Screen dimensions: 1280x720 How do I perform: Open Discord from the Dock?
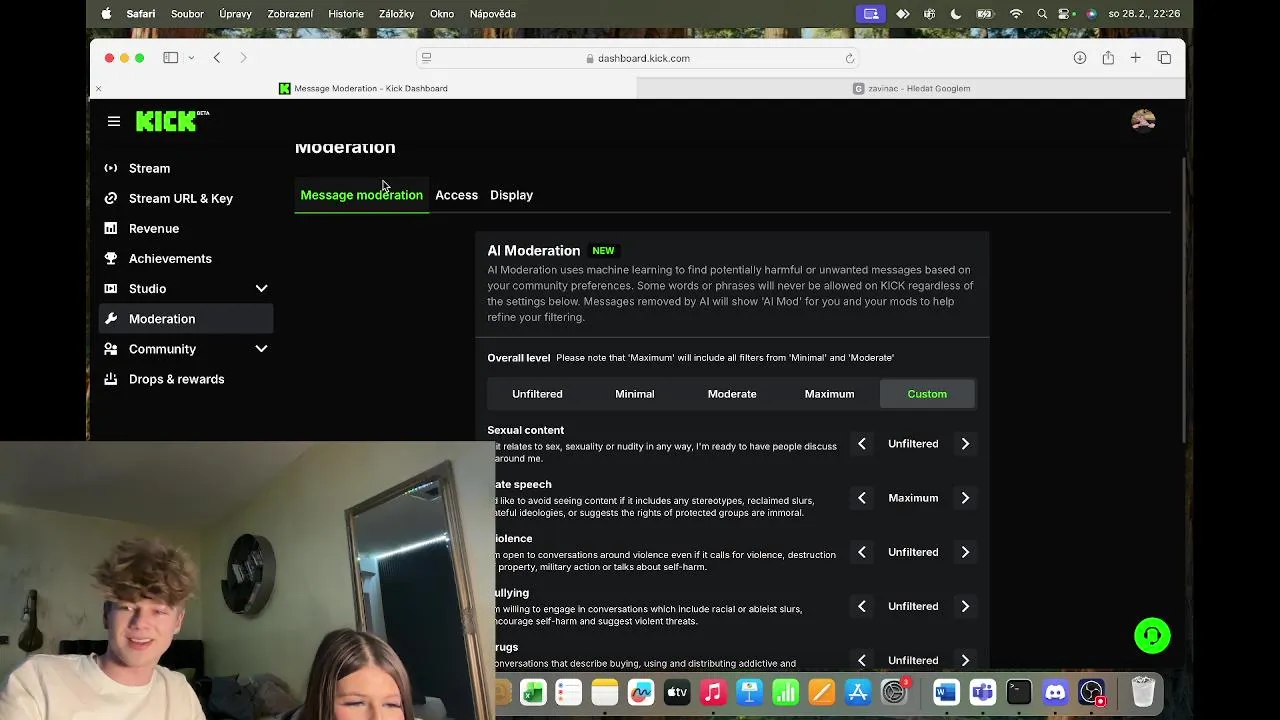tap(1055, 692)
